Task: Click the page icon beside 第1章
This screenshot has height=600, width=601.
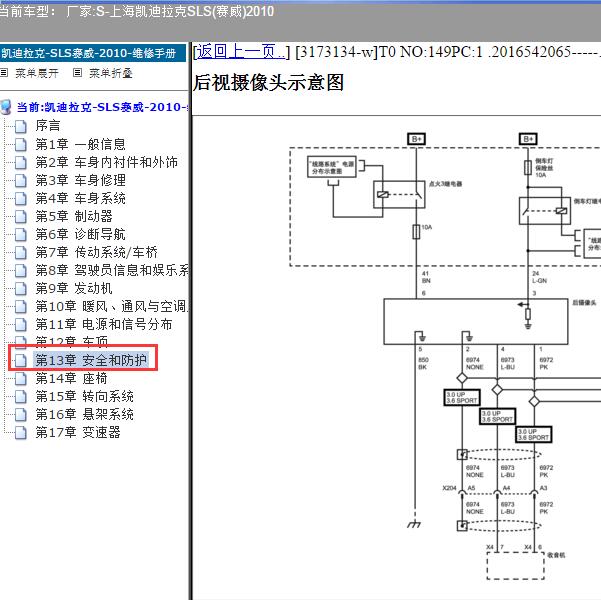Action: 21,145
